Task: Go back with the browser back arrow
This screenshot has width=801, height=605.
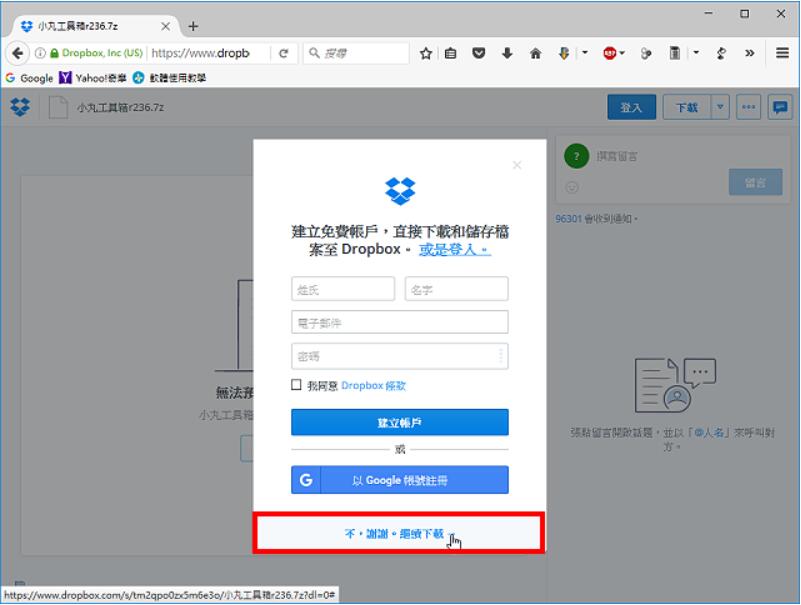Action: (17, 53)
